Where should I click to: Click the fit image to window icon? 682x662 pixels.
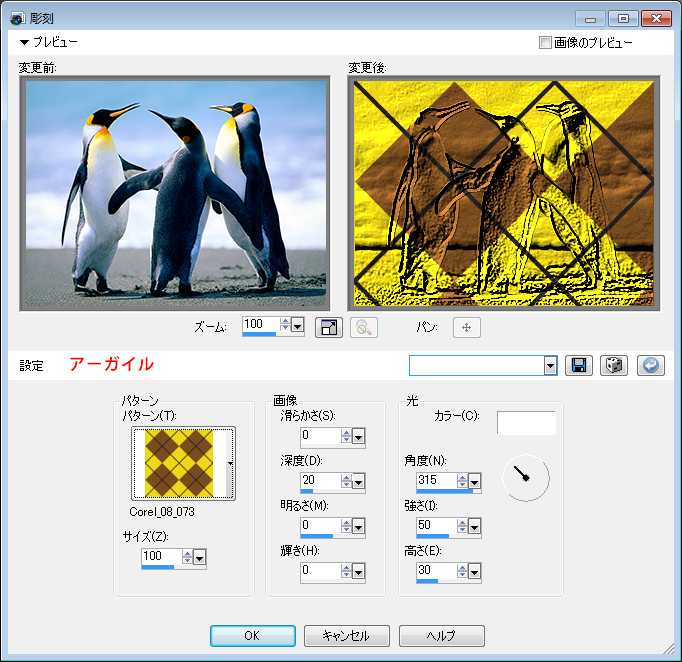point(329,327)
